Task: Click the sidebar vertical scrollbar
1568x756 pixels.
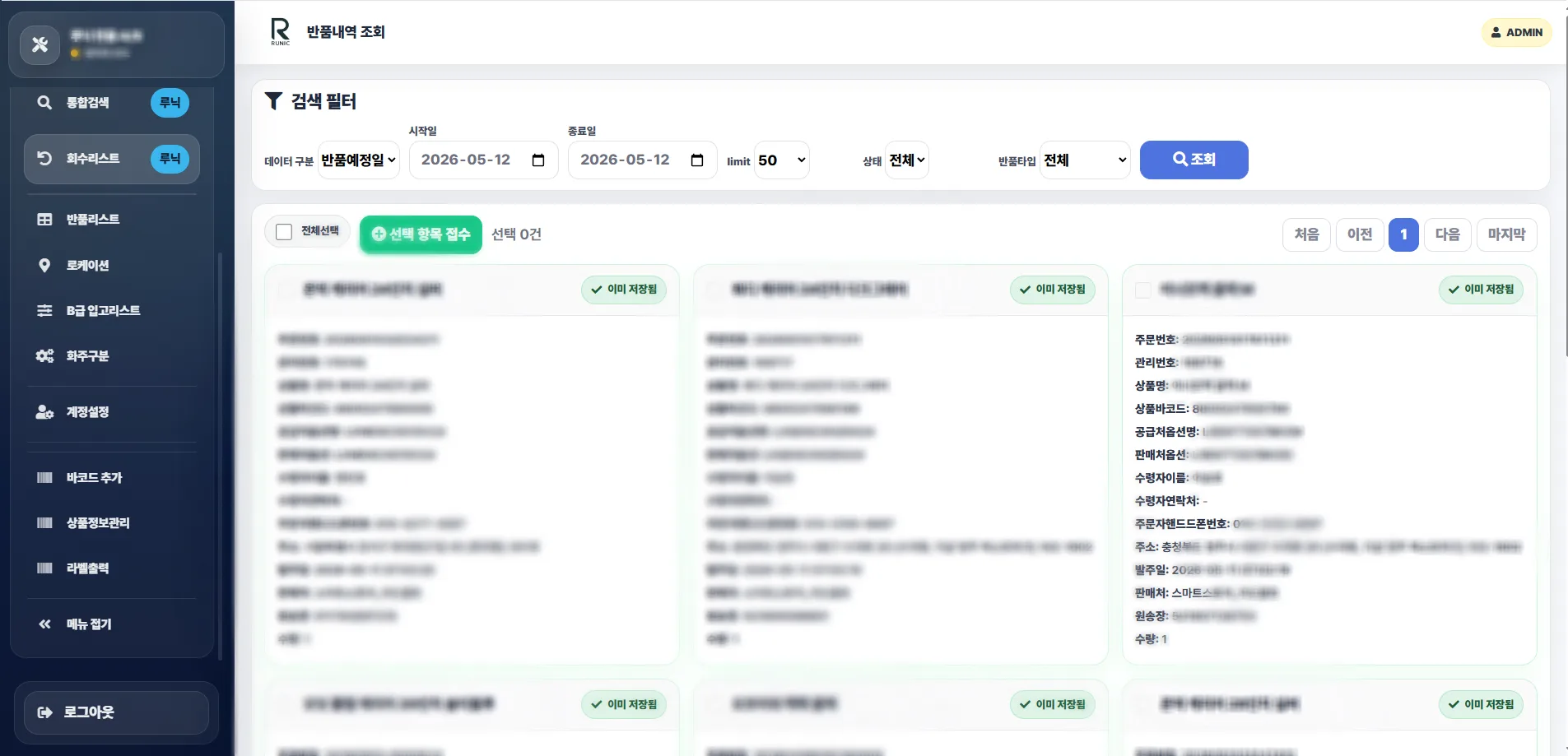Action: click(x=220, y=457)
